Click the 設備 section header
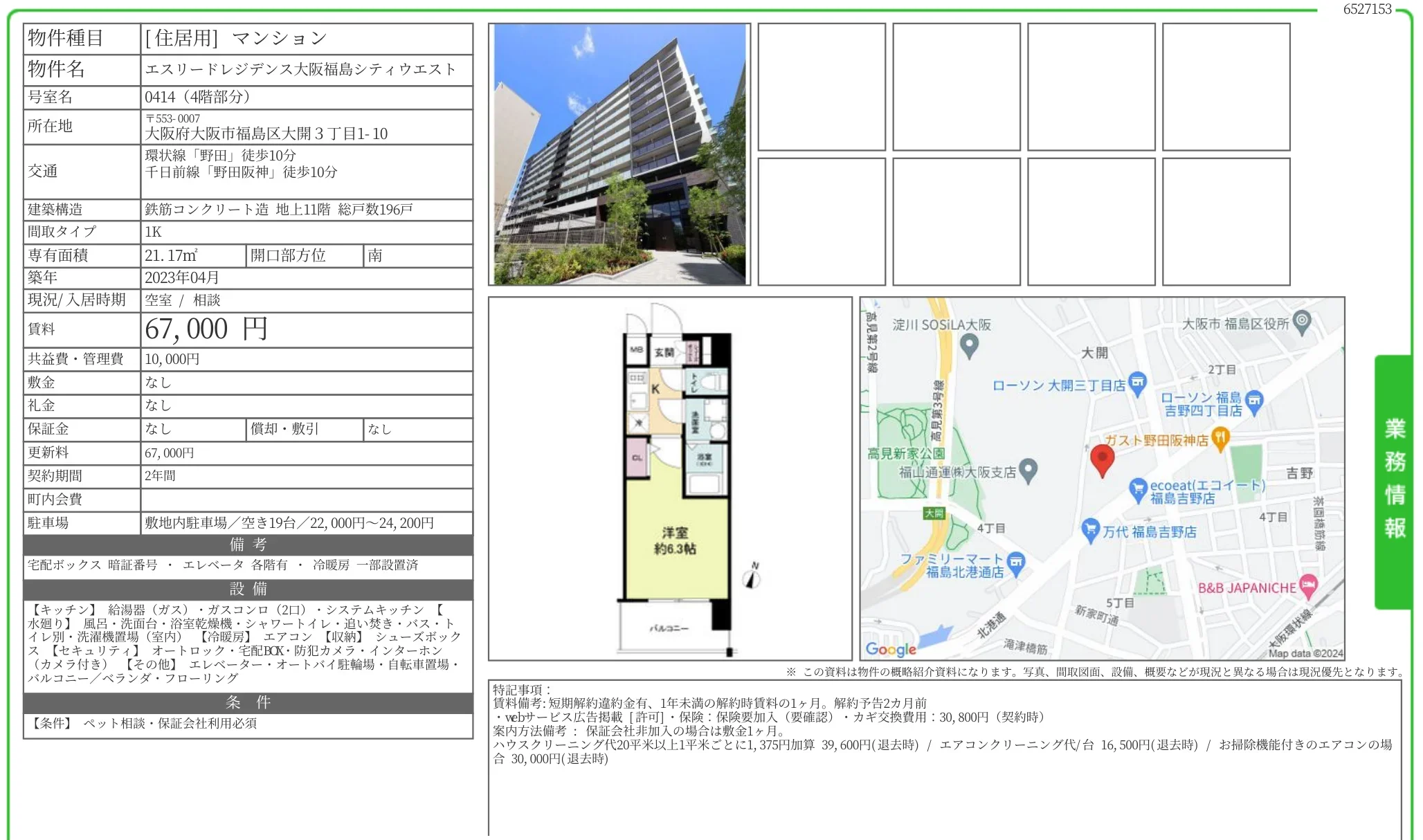The image size is (1423, 840). pos(248,589)
